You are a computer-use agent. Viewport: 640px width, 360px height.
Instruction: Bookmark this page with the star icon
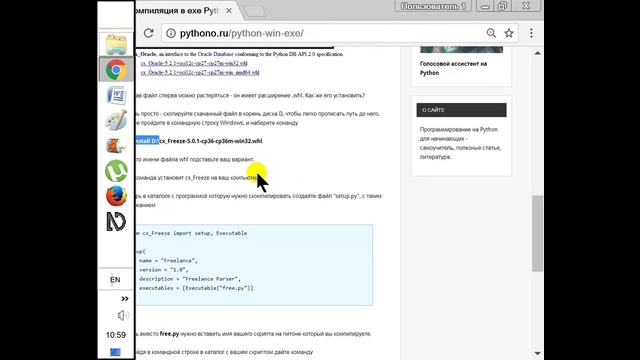pos(509,33)
